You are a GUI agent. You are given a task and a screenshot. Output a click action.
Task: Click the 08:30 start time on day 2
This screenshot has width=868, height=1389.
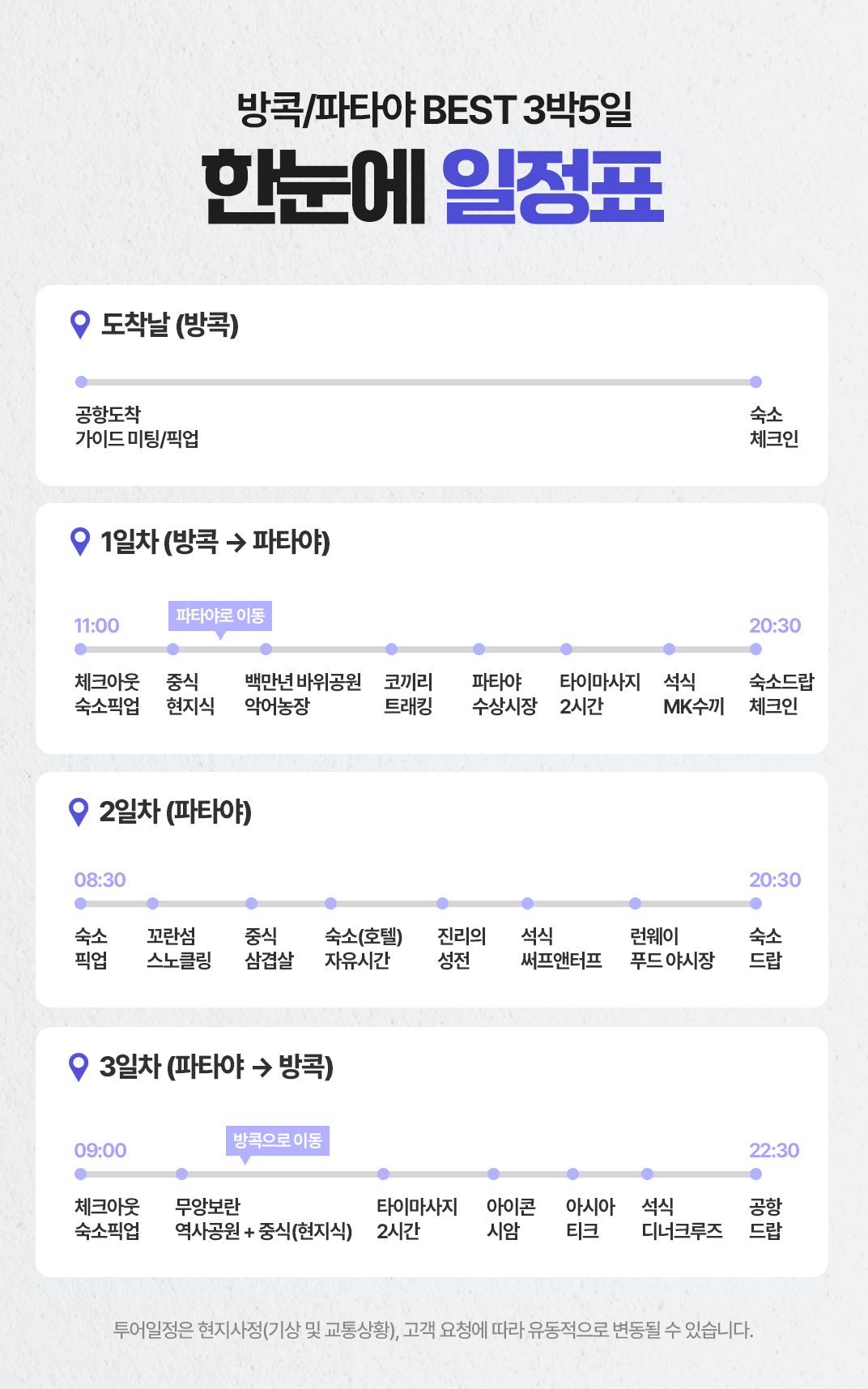tap(100, 880)
